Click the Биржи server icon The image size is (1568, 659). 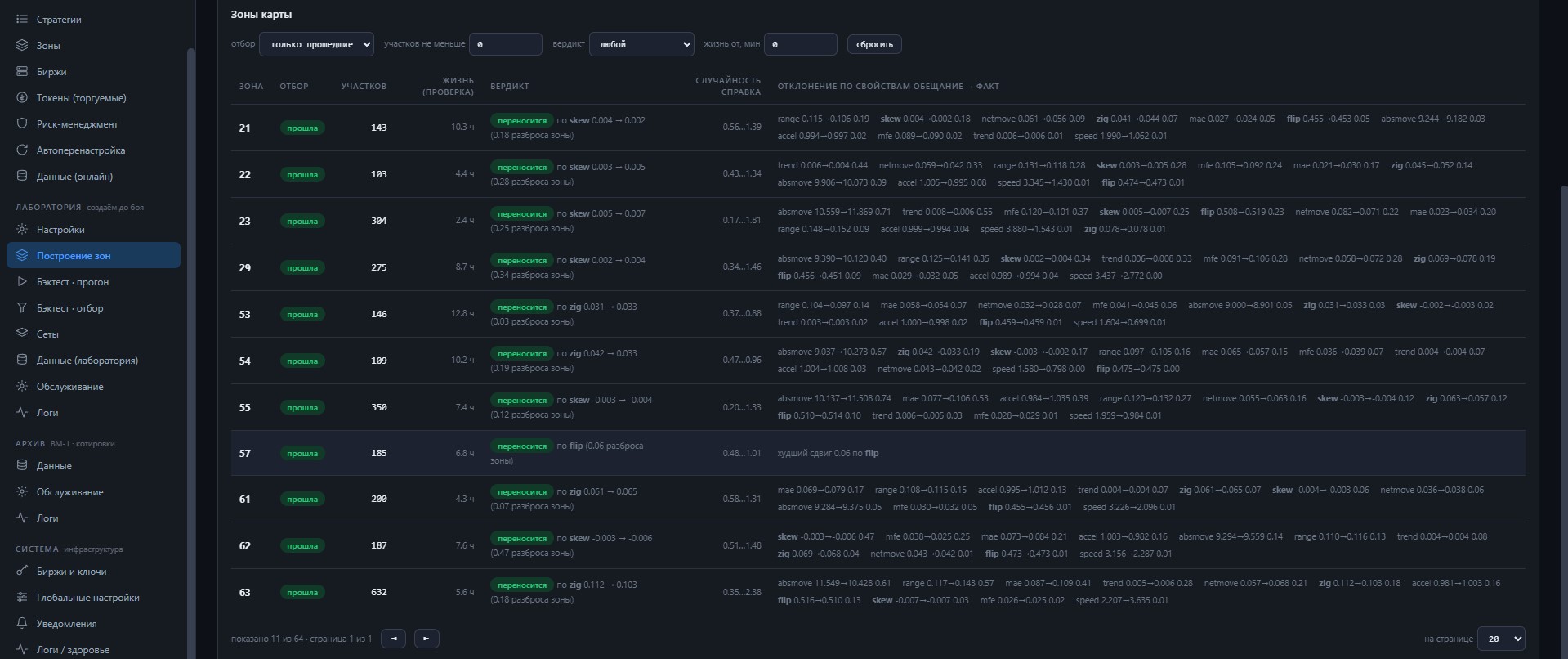pyautogui.click(x=22, y=71)
